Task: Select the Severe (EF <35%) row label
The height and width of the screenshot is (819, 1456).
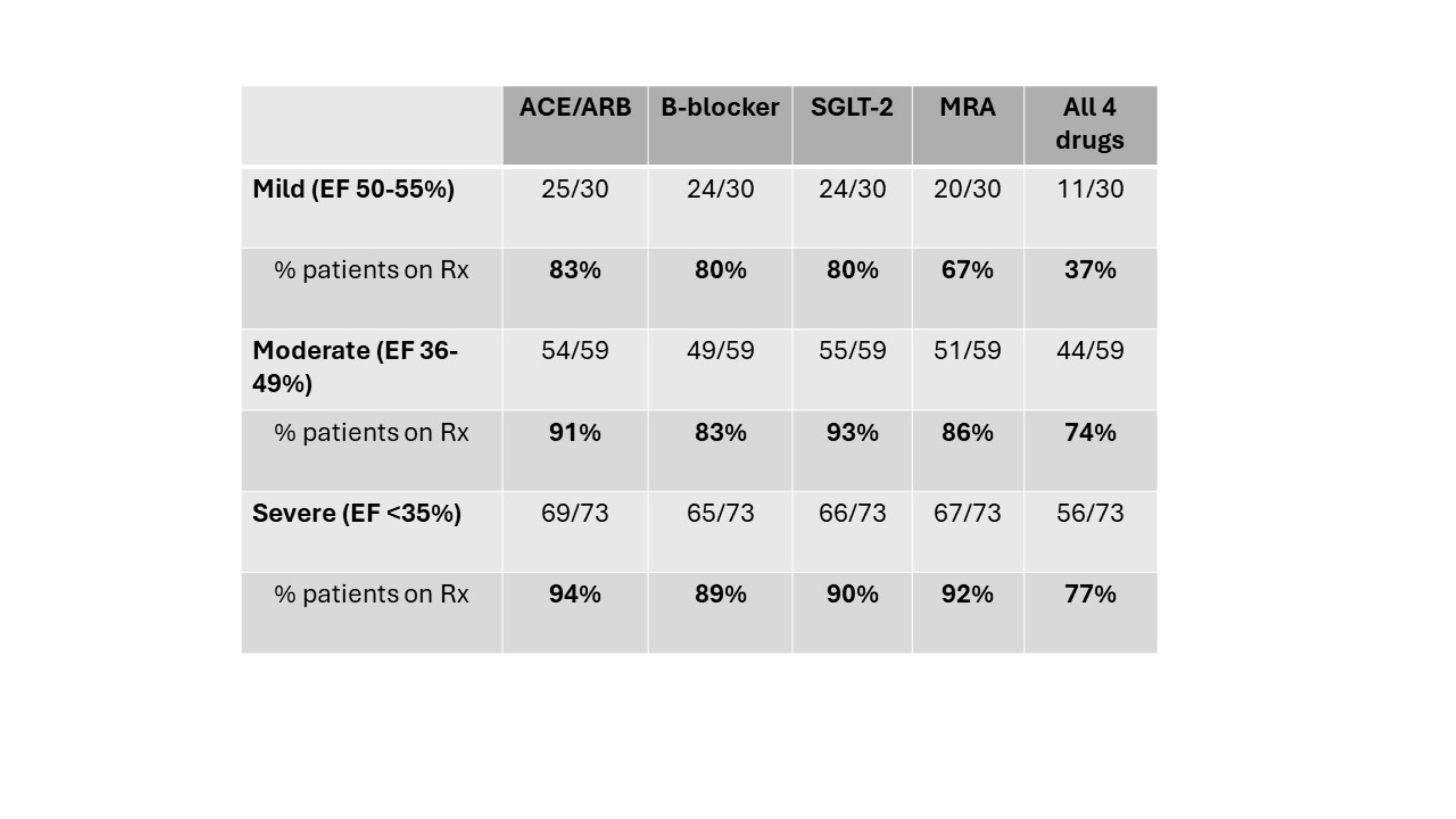Action: point(357,513)
